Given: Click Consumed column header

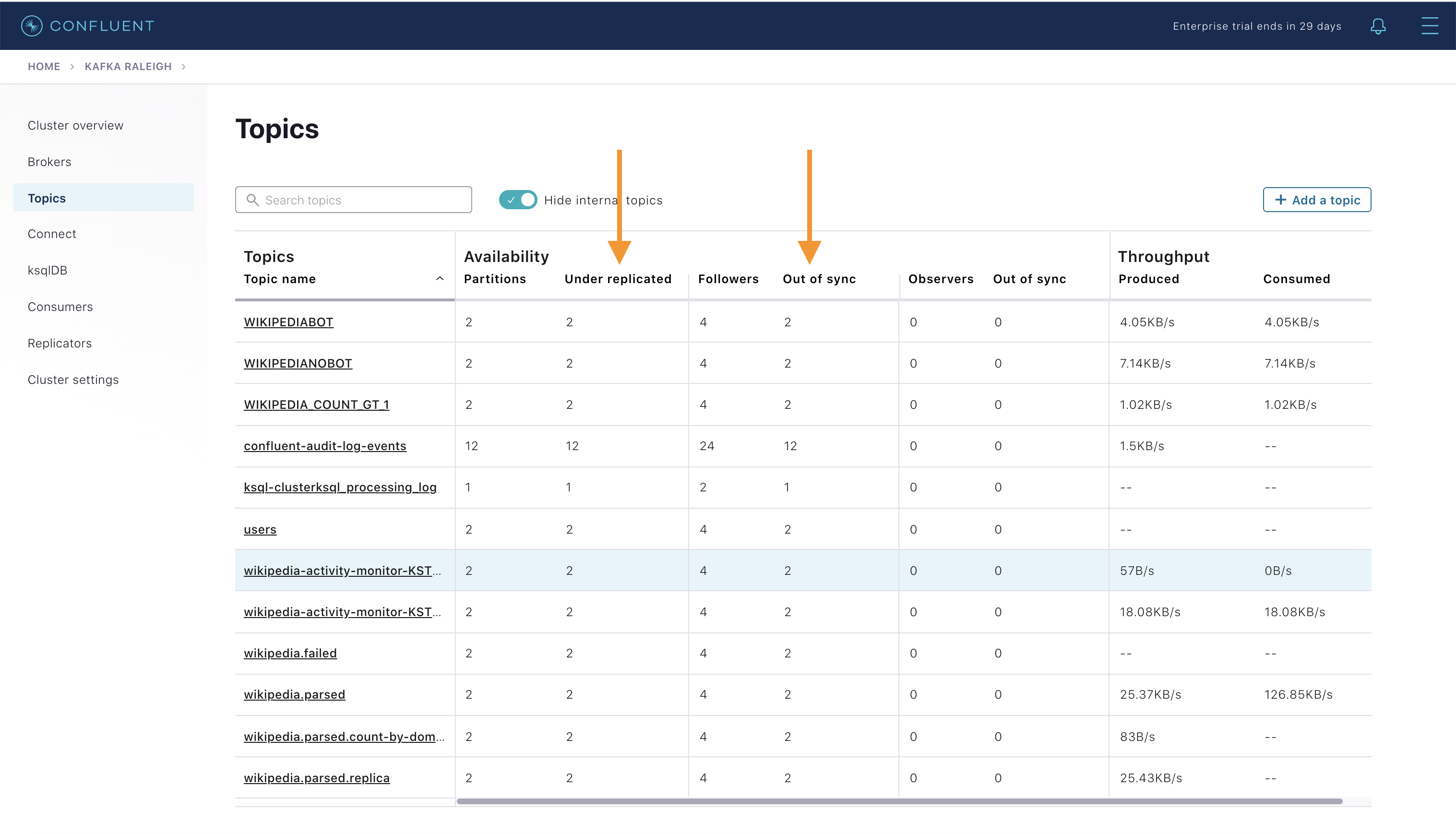Looking at the screenshot, I should click(1296, 279).
